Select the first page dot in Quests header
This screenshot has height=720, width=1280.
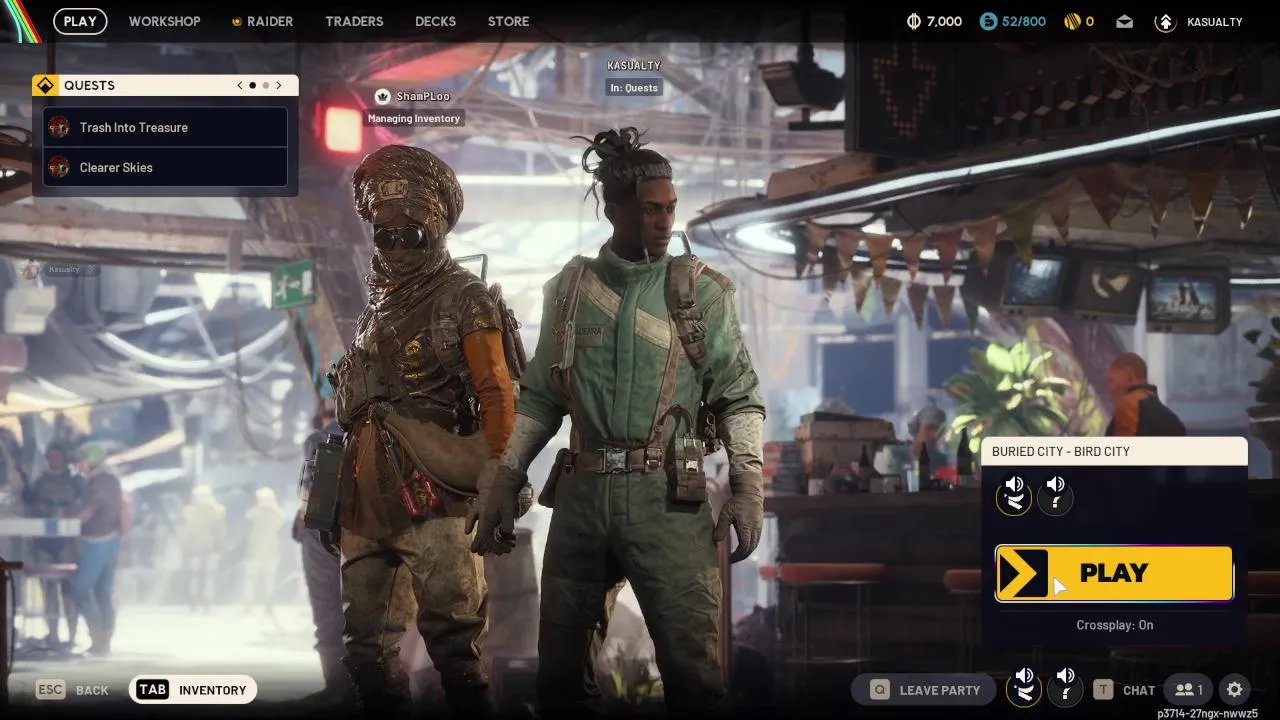coord(253,85)
